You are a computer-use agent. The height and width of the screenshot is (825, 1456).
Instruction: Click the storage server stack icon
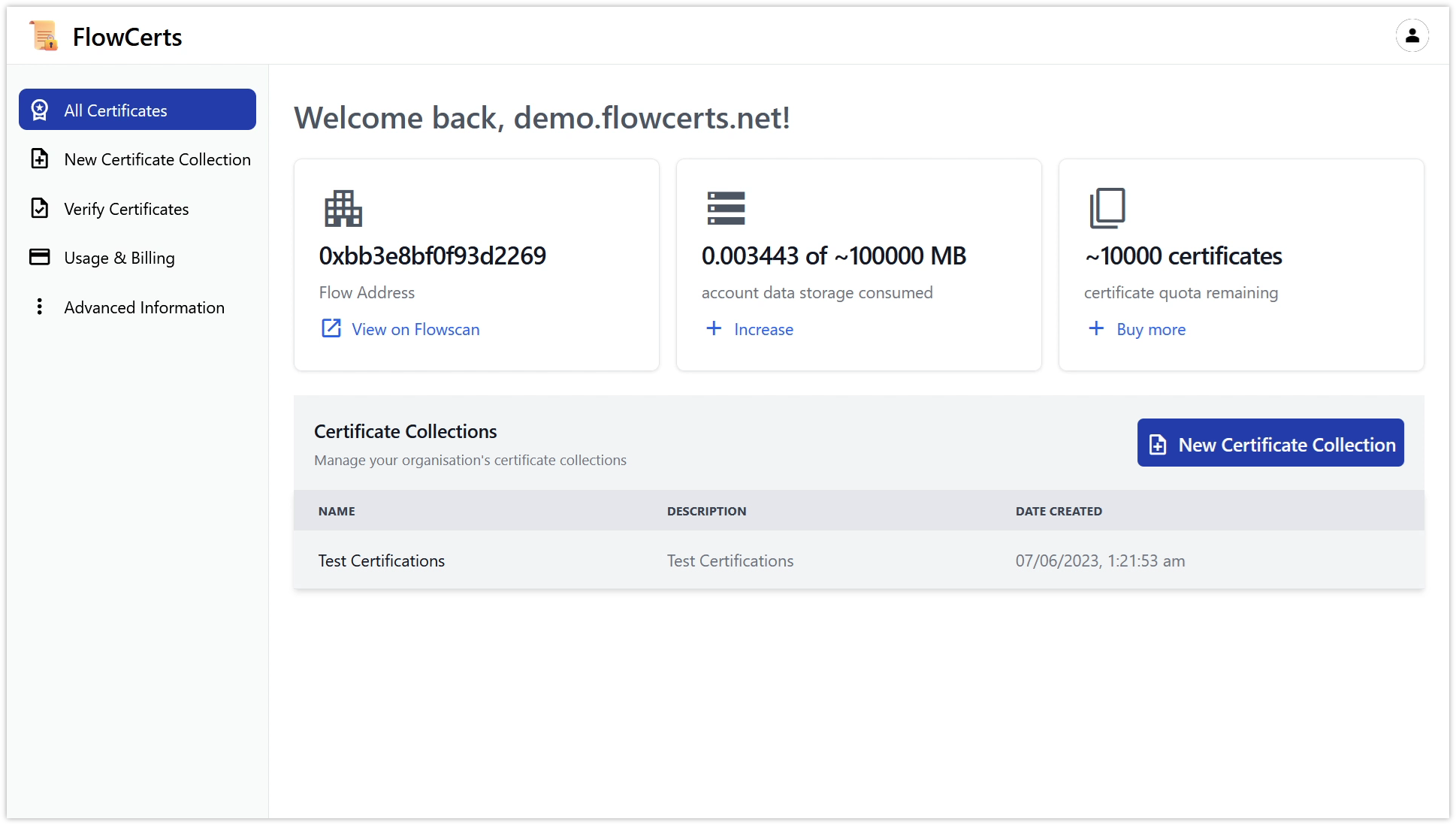(x=726, y=208)
